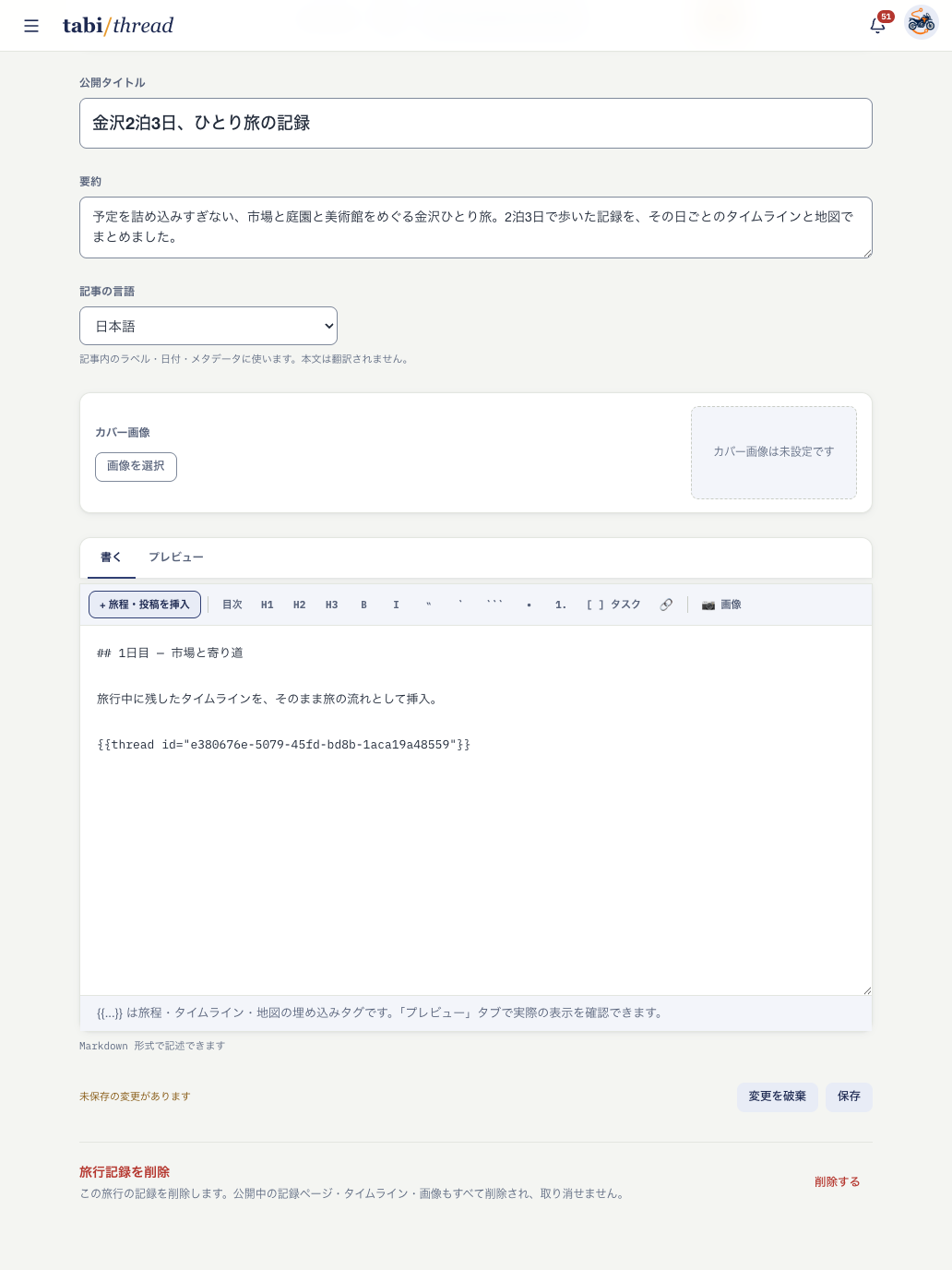Apply H3 heading format
Viewport: 952px width, 1270px height.
(332, 605)
